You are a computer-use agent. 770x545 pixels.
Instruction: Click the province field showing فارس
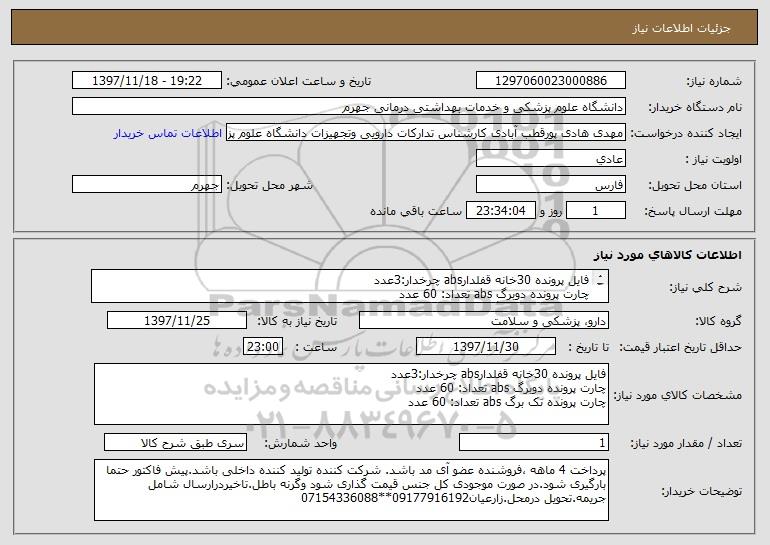tap(550, 185)
